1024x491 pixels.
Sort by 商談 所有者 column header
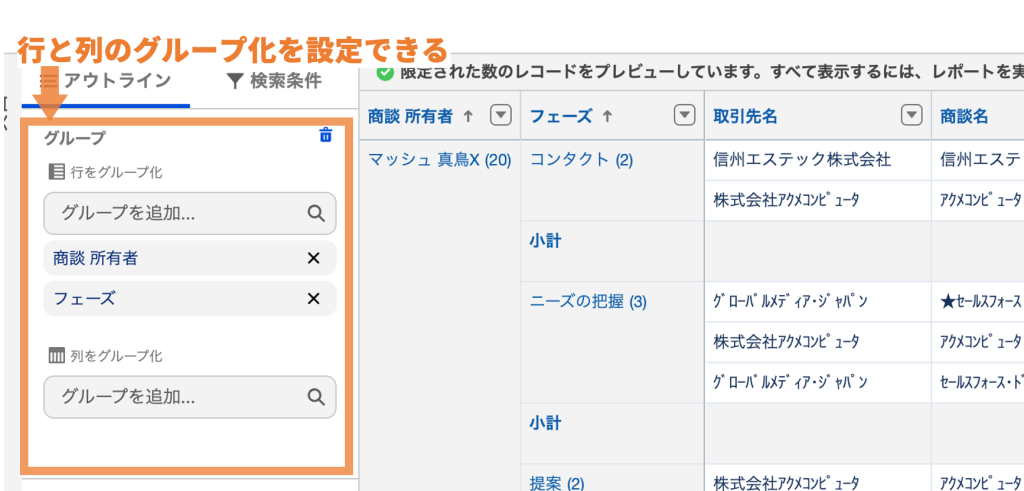point(410,116)
